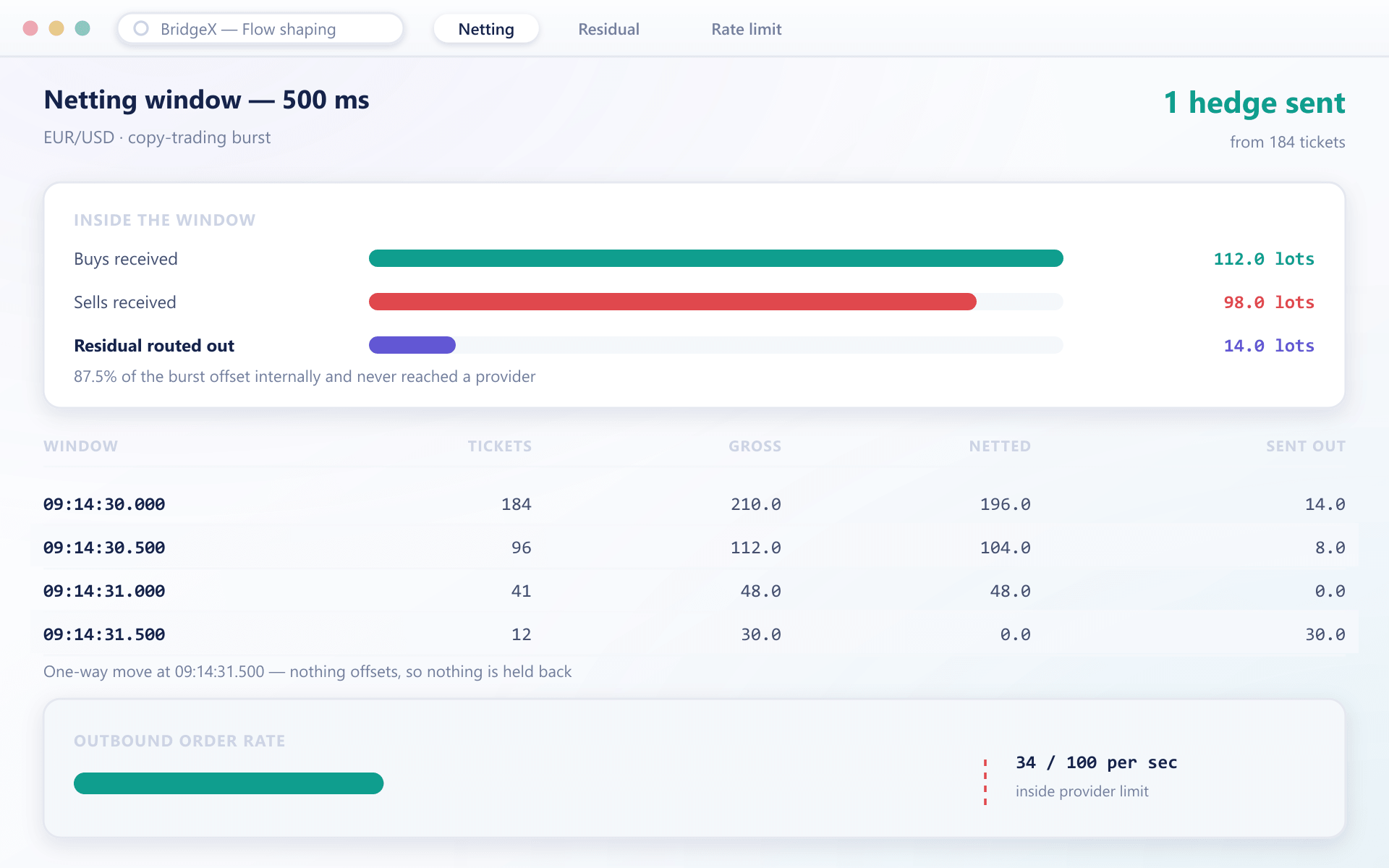Click the 8.0 sent out cell
The image size is (1389, 868).
[1330, 548]
